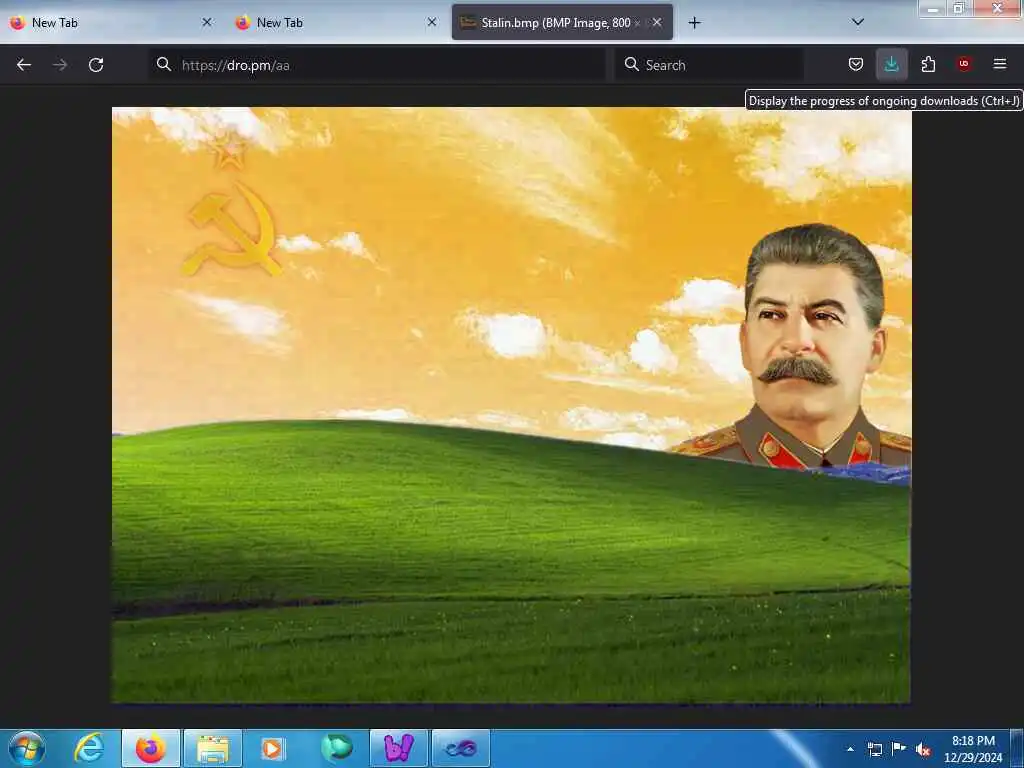1024x768 pixels.
Task: Open the Extensions puzzle-piece menu
Action: click(x=928, y=64)
